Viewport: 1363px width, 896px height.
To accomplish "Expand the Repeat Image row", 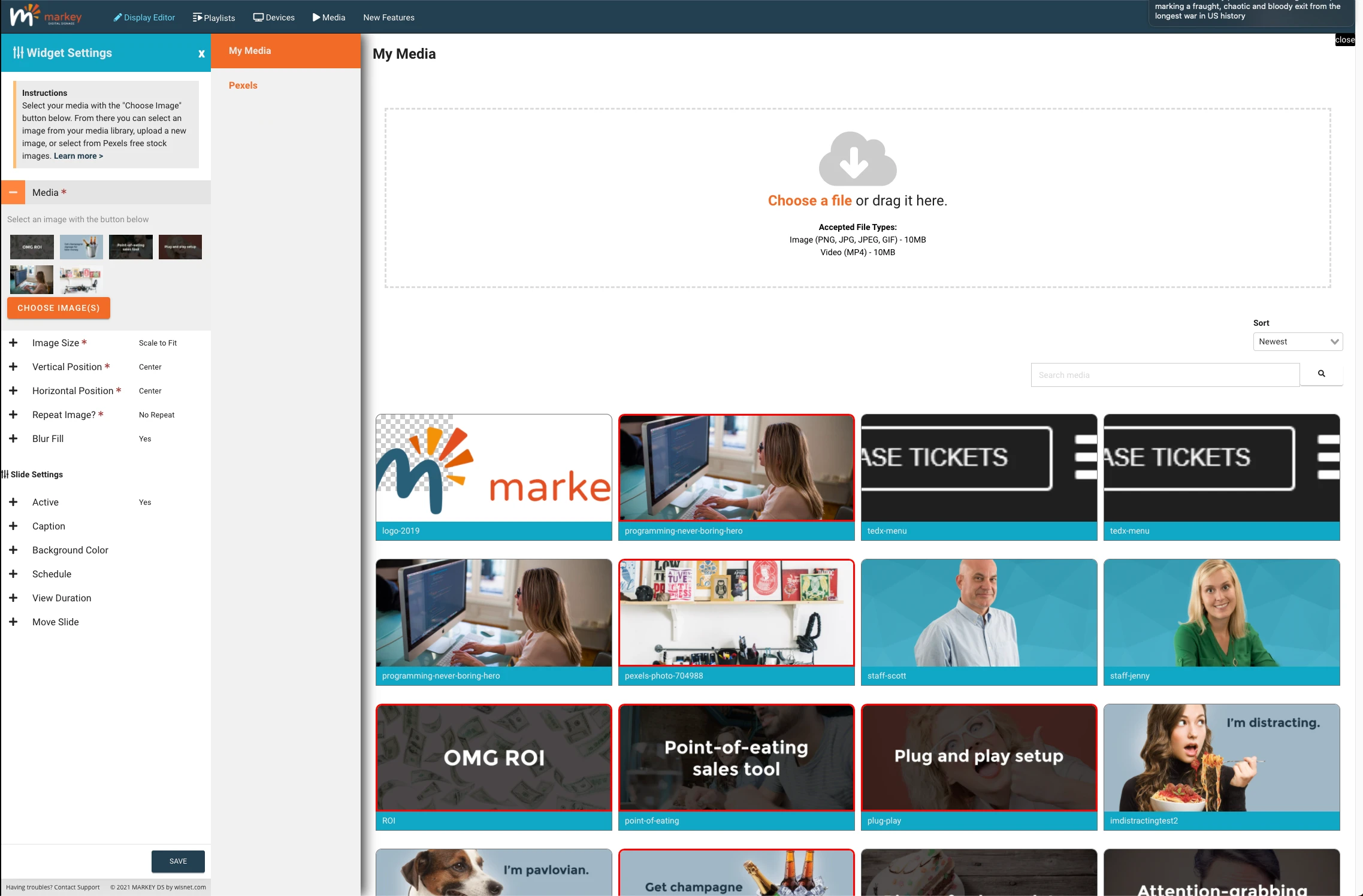I will (x=14, y=415).
